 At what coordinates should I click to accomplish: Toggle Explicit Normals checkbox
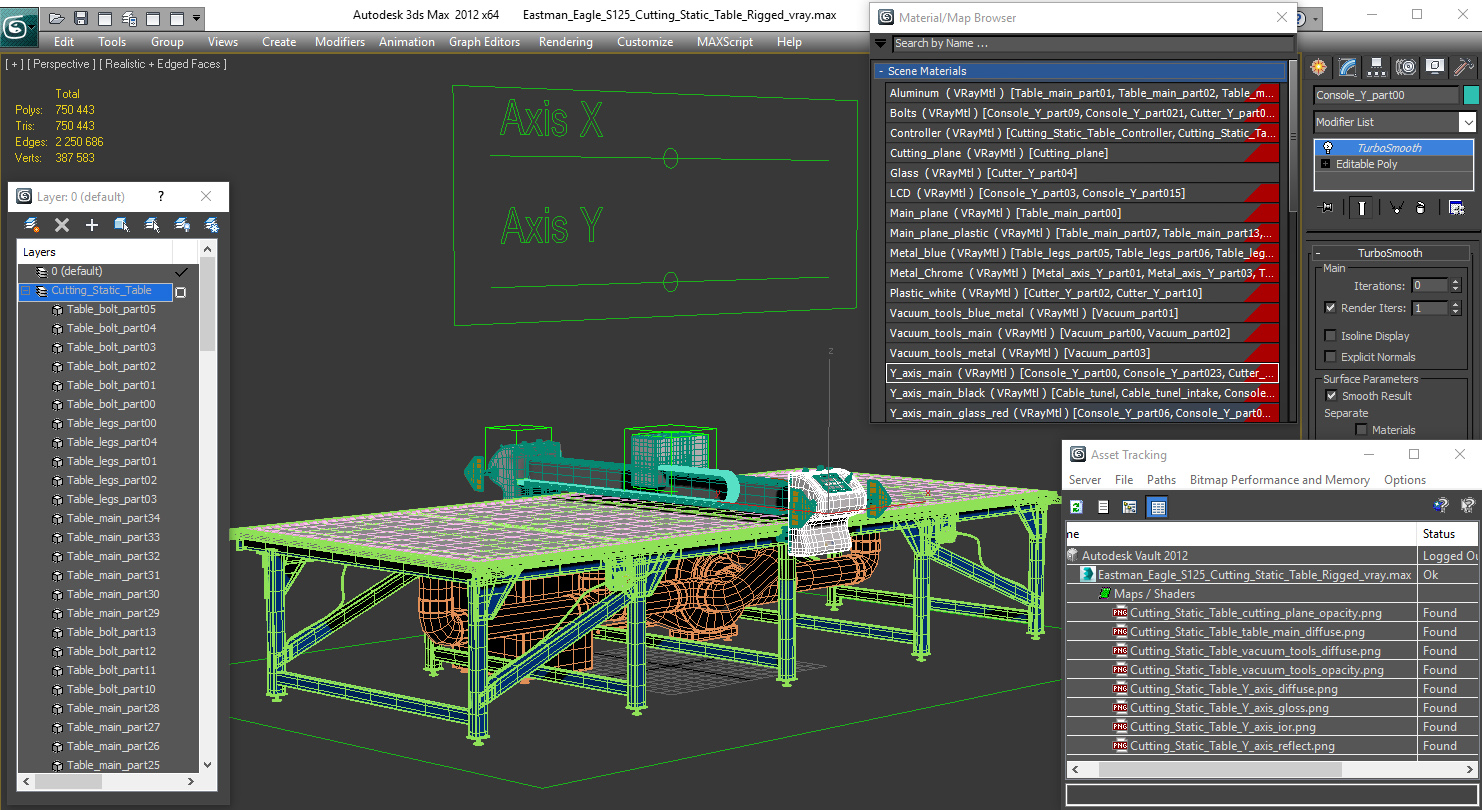[1330, 357]
